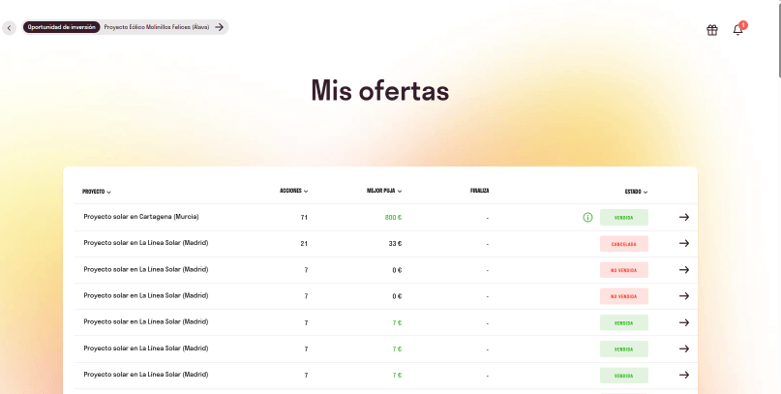Click the back chevron button
Screen dimensions: 781x394
point(9,28)
